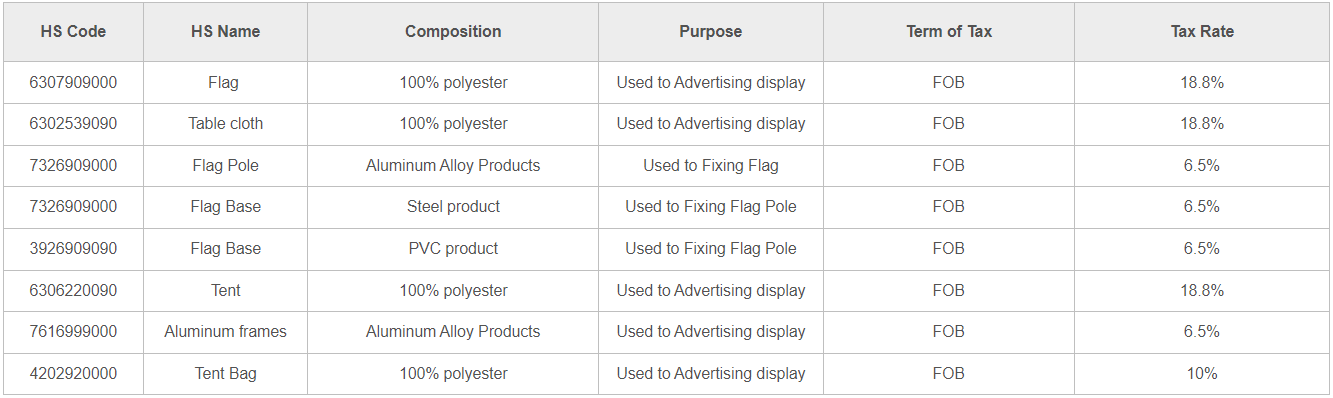Click the Term of Tax header
This screenshot has height=398, width=1333.
tap(949, 32)
